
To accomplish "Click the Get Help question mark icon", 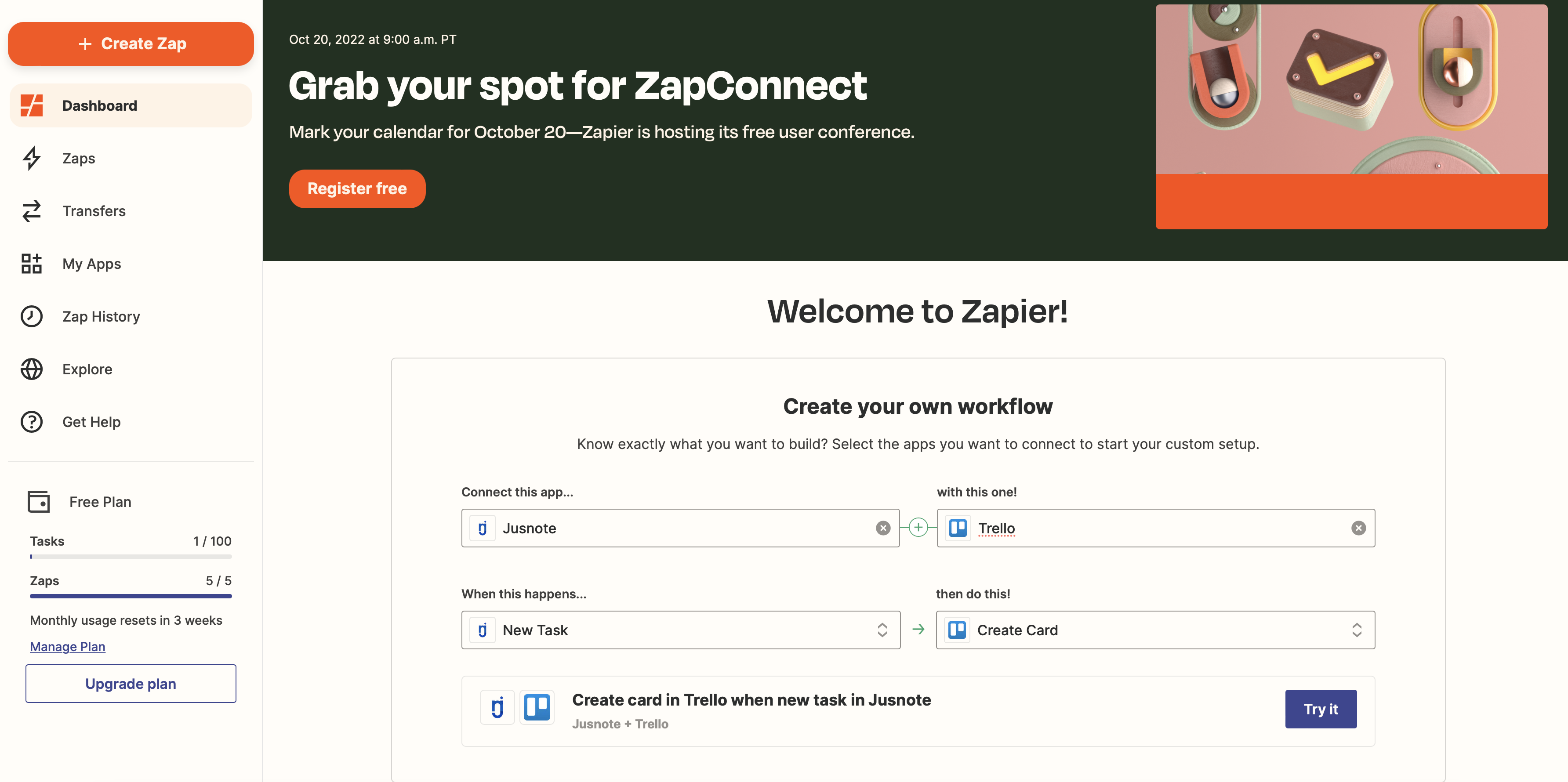I will (32, 422).
